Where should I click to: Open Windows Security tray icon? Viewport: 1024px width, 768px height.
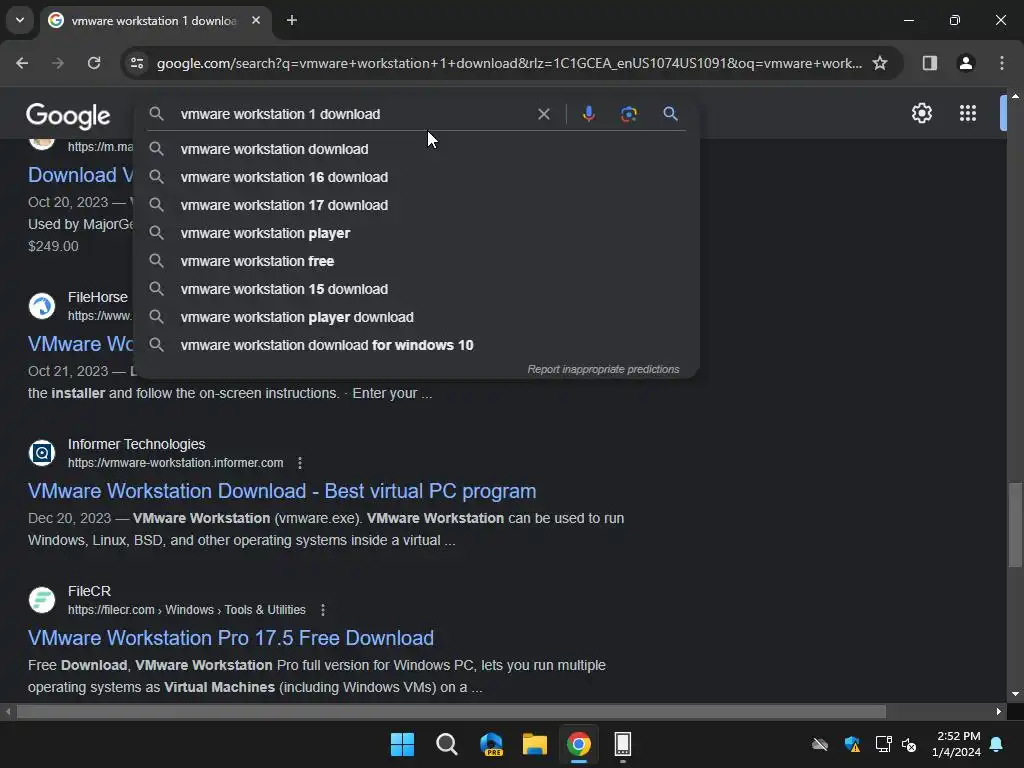[852, 744]
